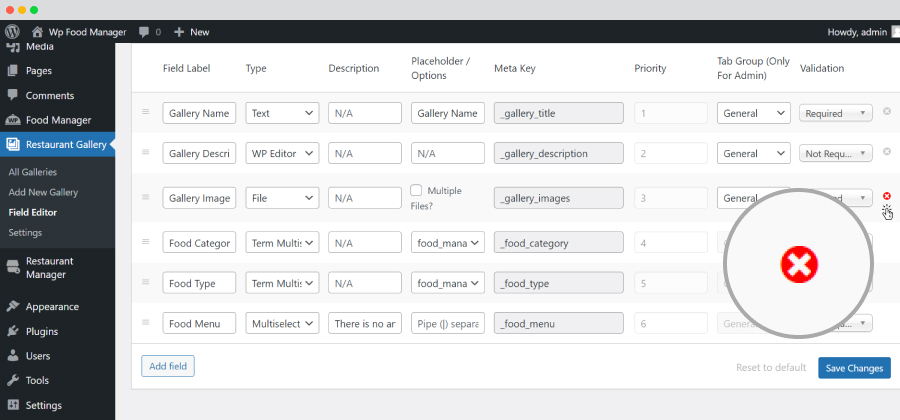Open Restaurant Manager menu
This screenshot has width=900, height=420.
click(x=57, y=267)
